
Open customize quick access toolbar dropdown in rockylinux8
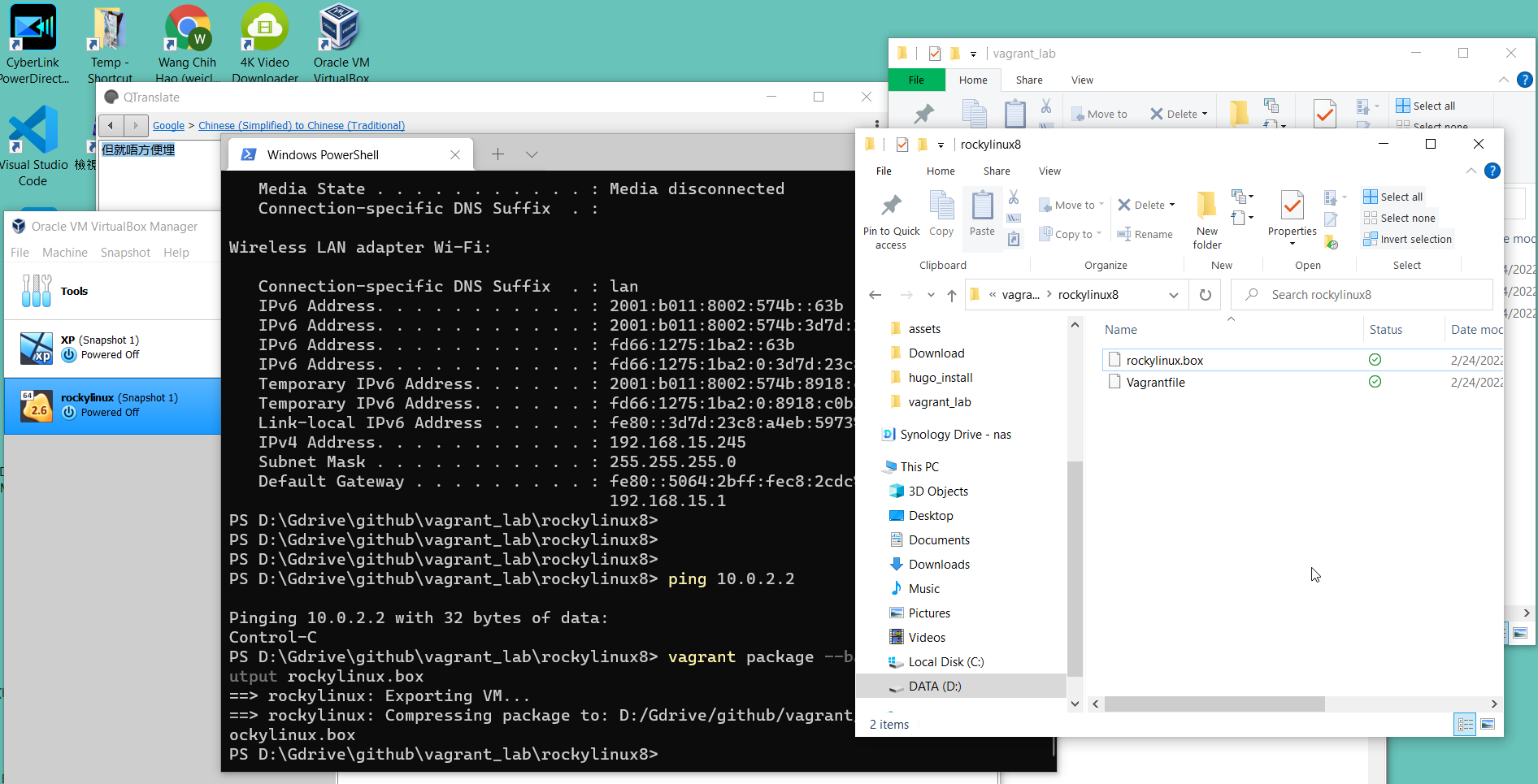point(941,145)
